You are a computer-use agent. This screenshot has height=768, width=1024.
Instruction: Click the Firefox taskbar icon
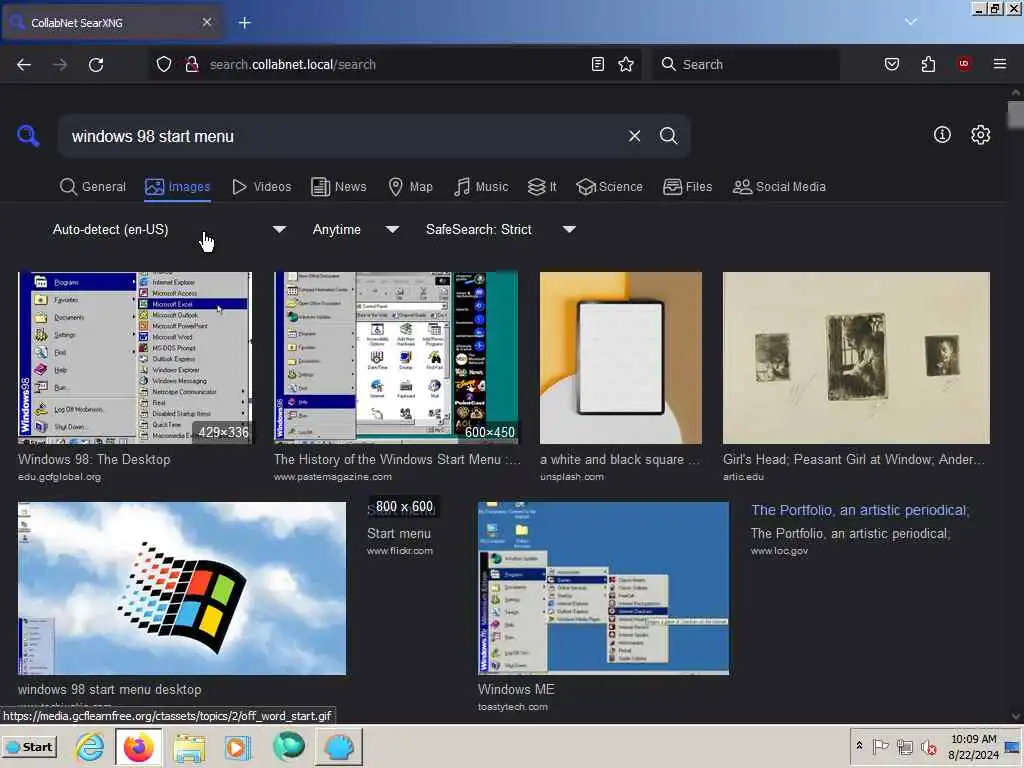[x=138, y=746]
